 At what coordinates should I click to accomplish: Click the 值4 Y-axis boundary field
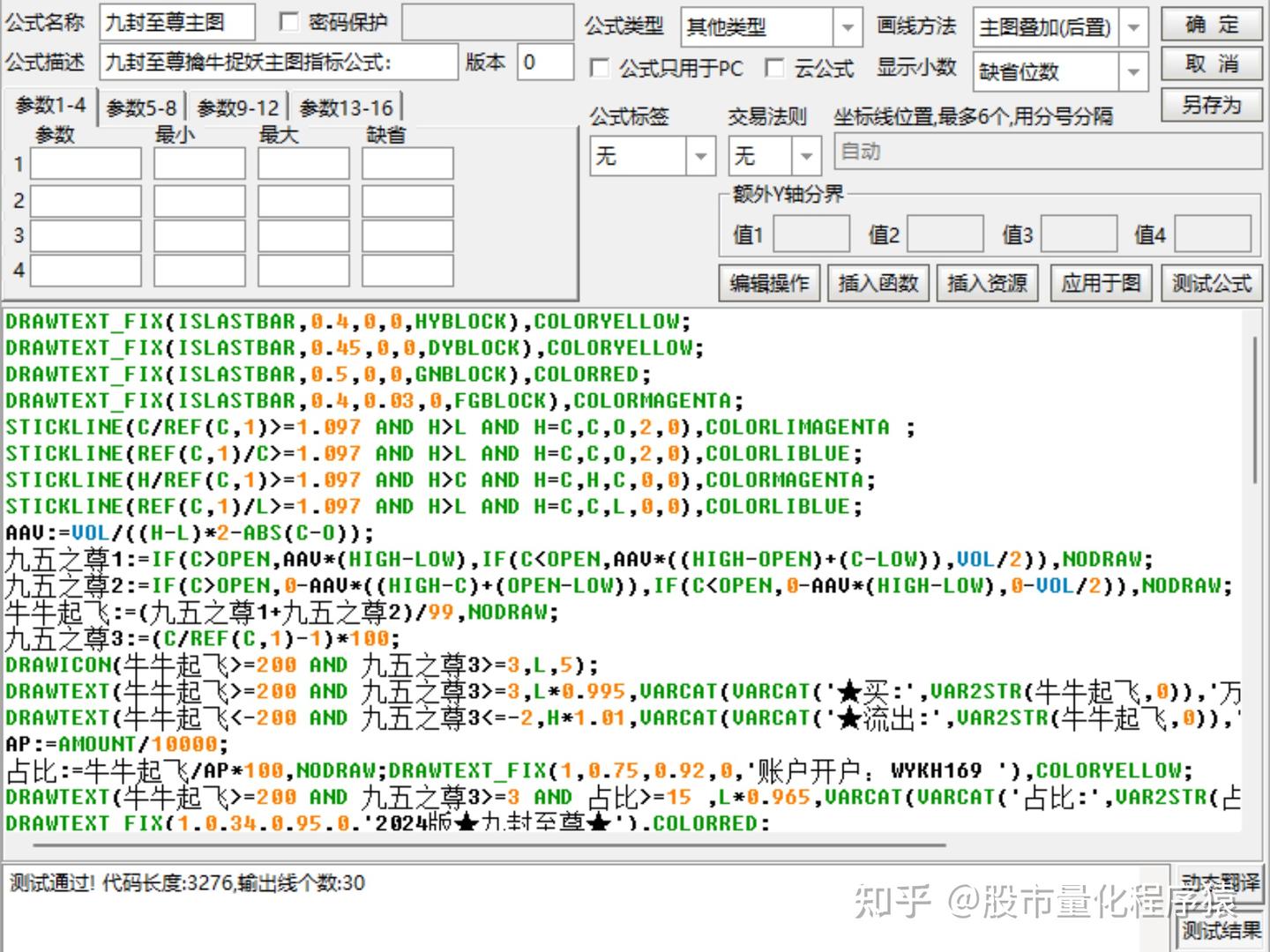1213,234
